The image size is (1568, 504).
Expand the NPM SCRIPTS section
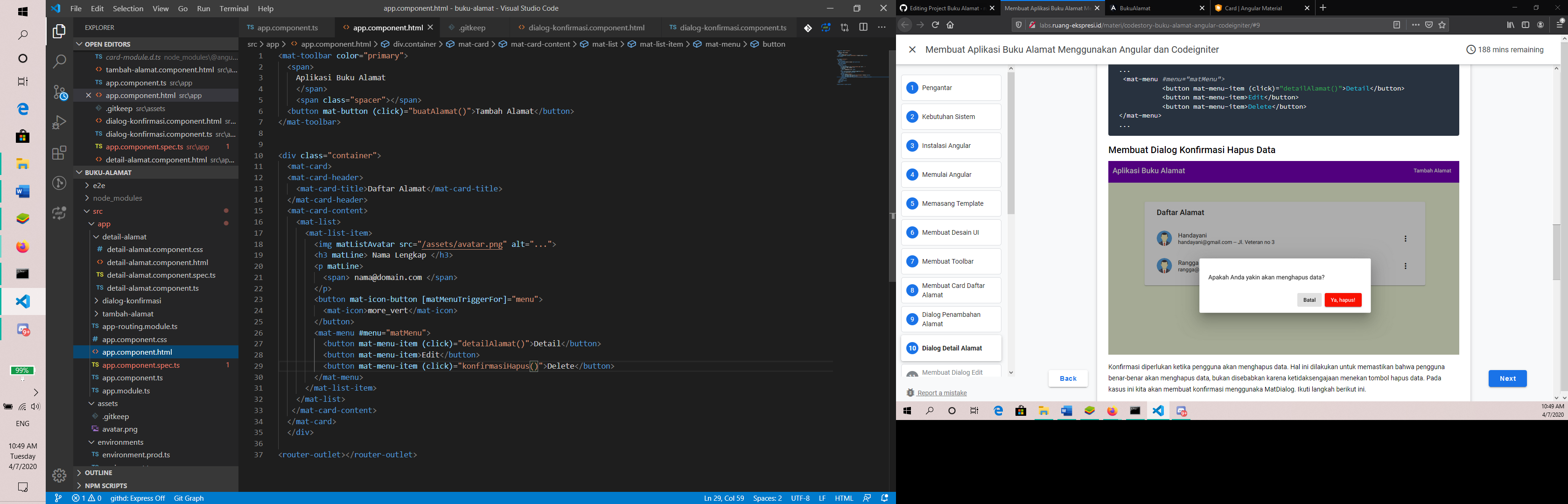pos(156,486)
